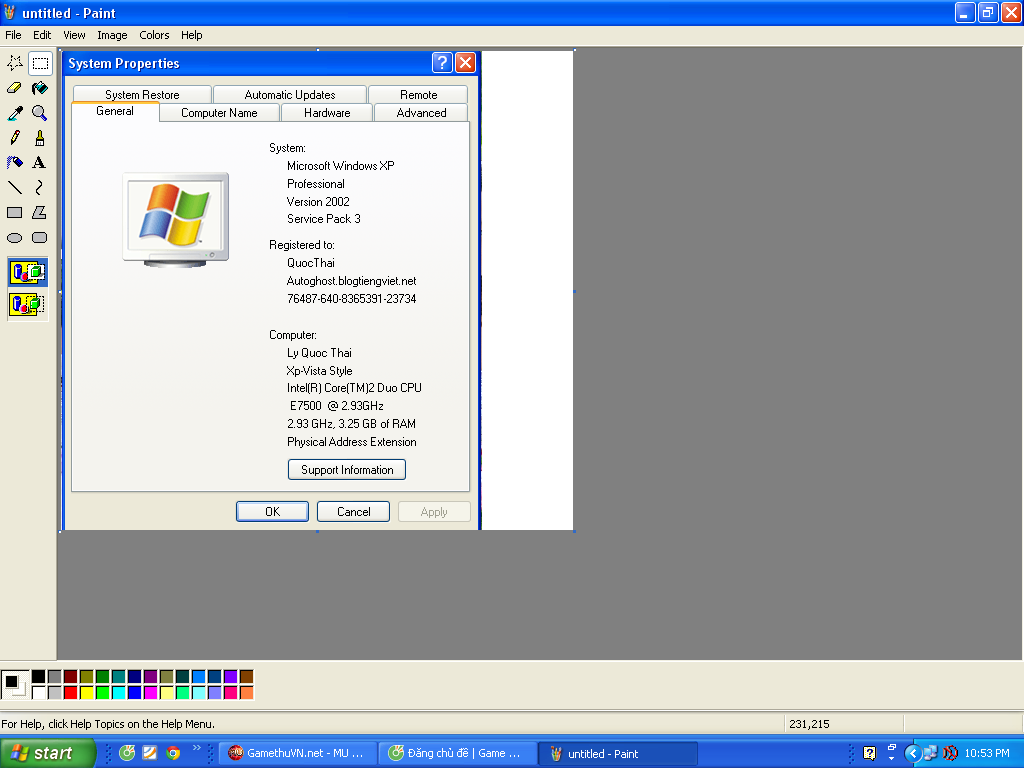This screenshot has height=768, width=1024.
Task: Open the File menu
Action: pos(13,35)
